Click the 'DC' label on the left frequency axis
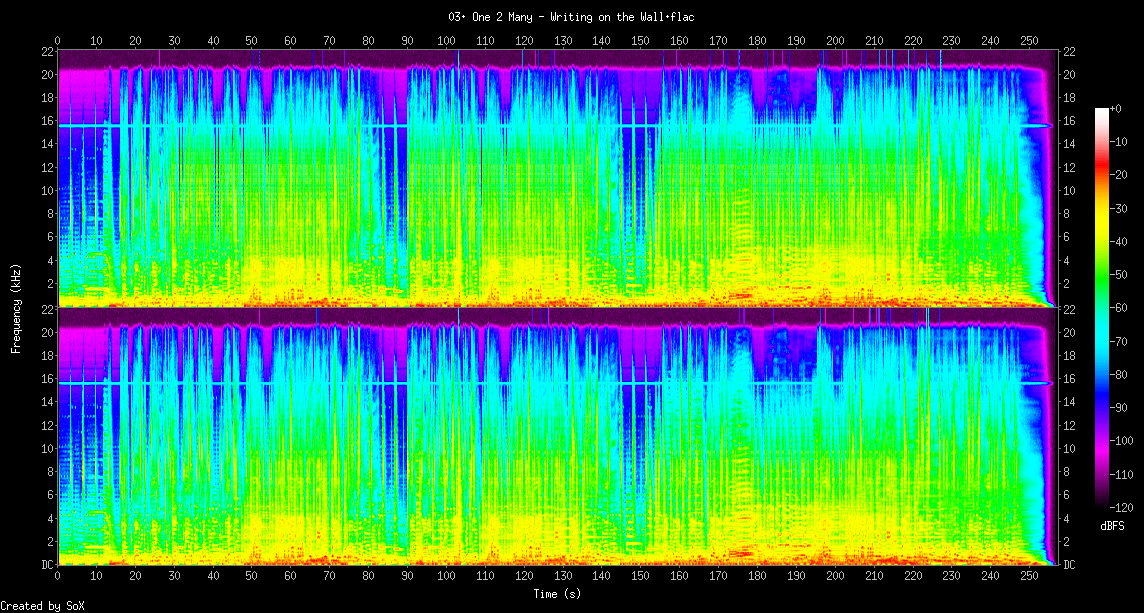The width and height of the screenshot is (1144, 613). tap(46, 565)
